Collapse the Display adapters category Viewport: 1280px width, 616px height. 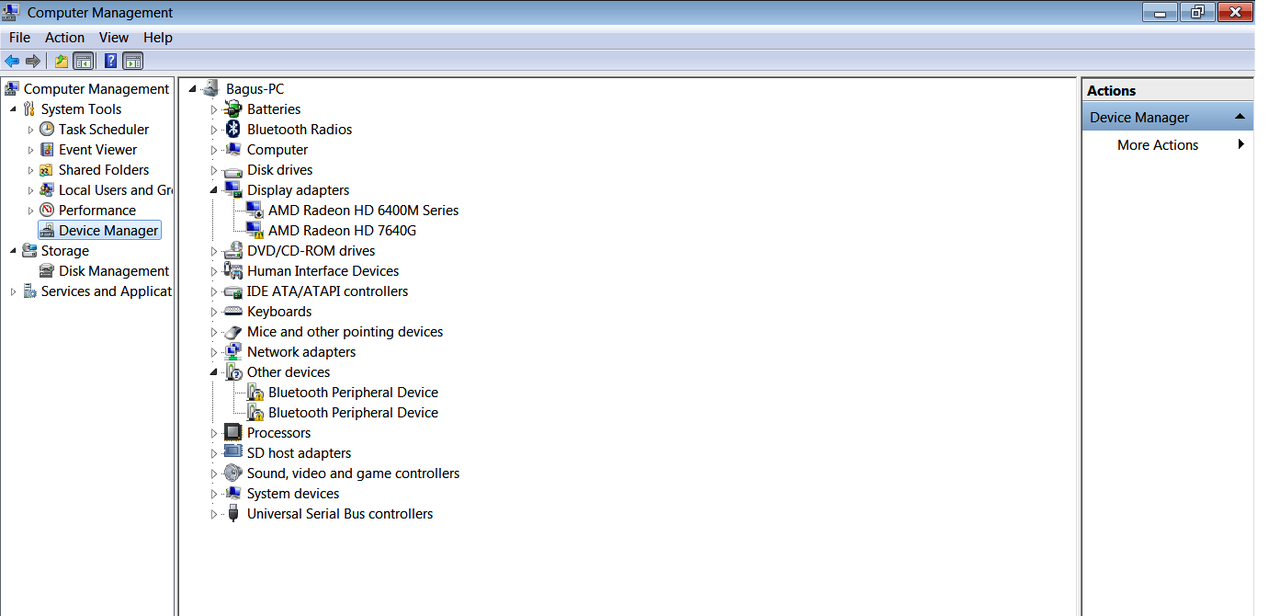[x=213, y=190]
